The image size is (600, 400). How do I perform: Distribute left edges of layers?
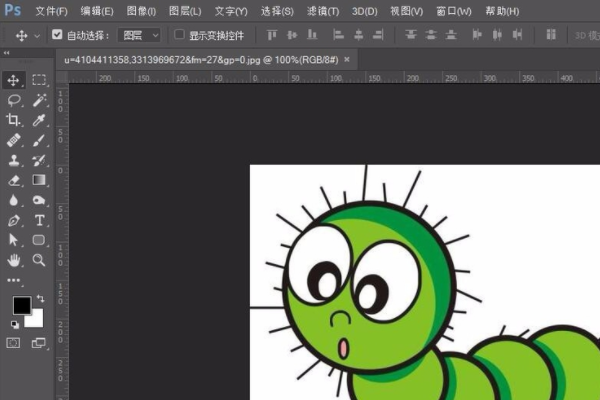[477, 35]
